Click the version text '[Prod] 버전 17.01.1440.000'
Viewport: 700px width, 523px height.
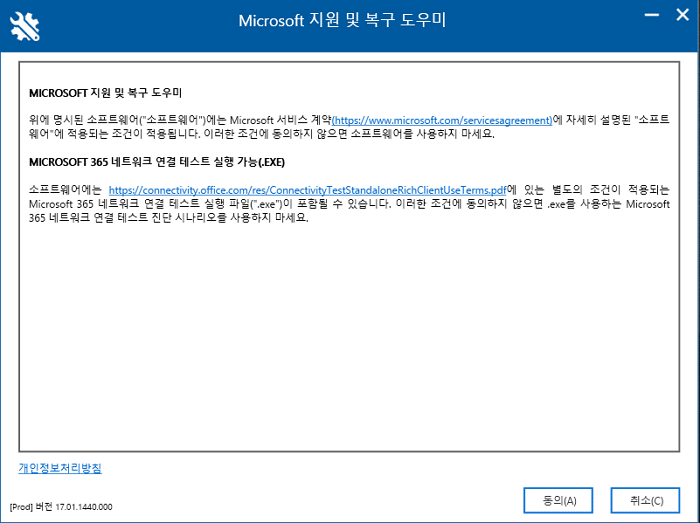point(61,507)
